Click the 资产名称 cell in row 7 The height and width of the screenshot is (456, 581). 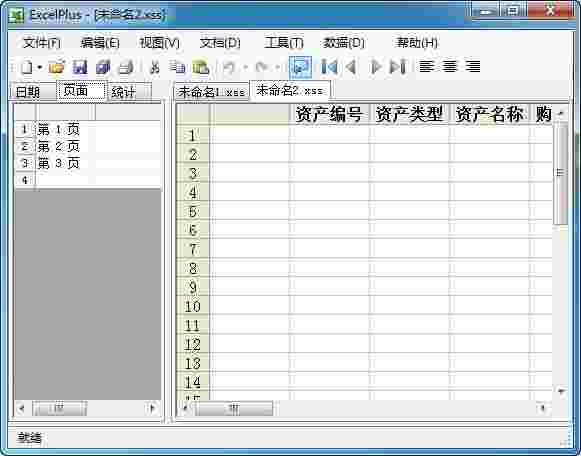[x=489, y=249]
